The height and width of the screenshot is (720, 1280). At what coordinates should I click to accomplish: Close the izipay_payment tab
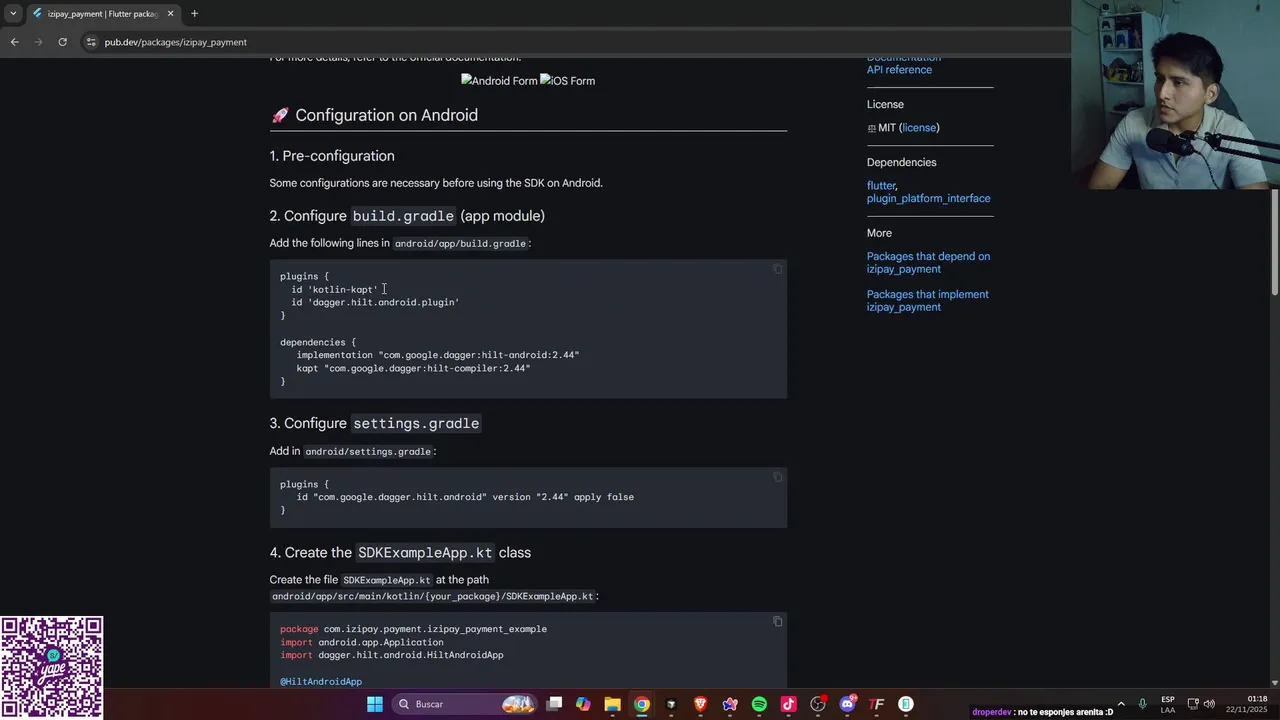coord(170,14)
